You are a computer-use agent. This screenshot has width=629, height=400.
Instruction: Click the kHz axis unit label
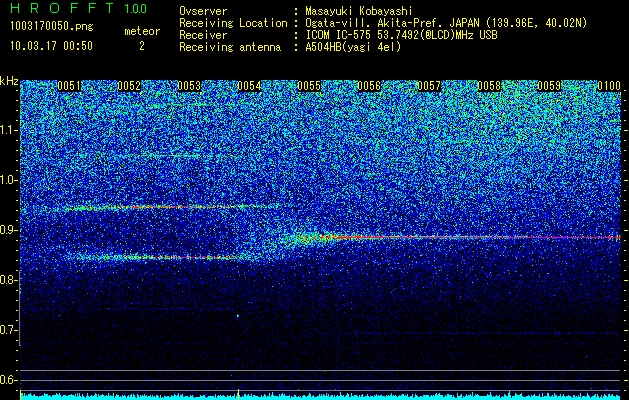click(10, 81)
